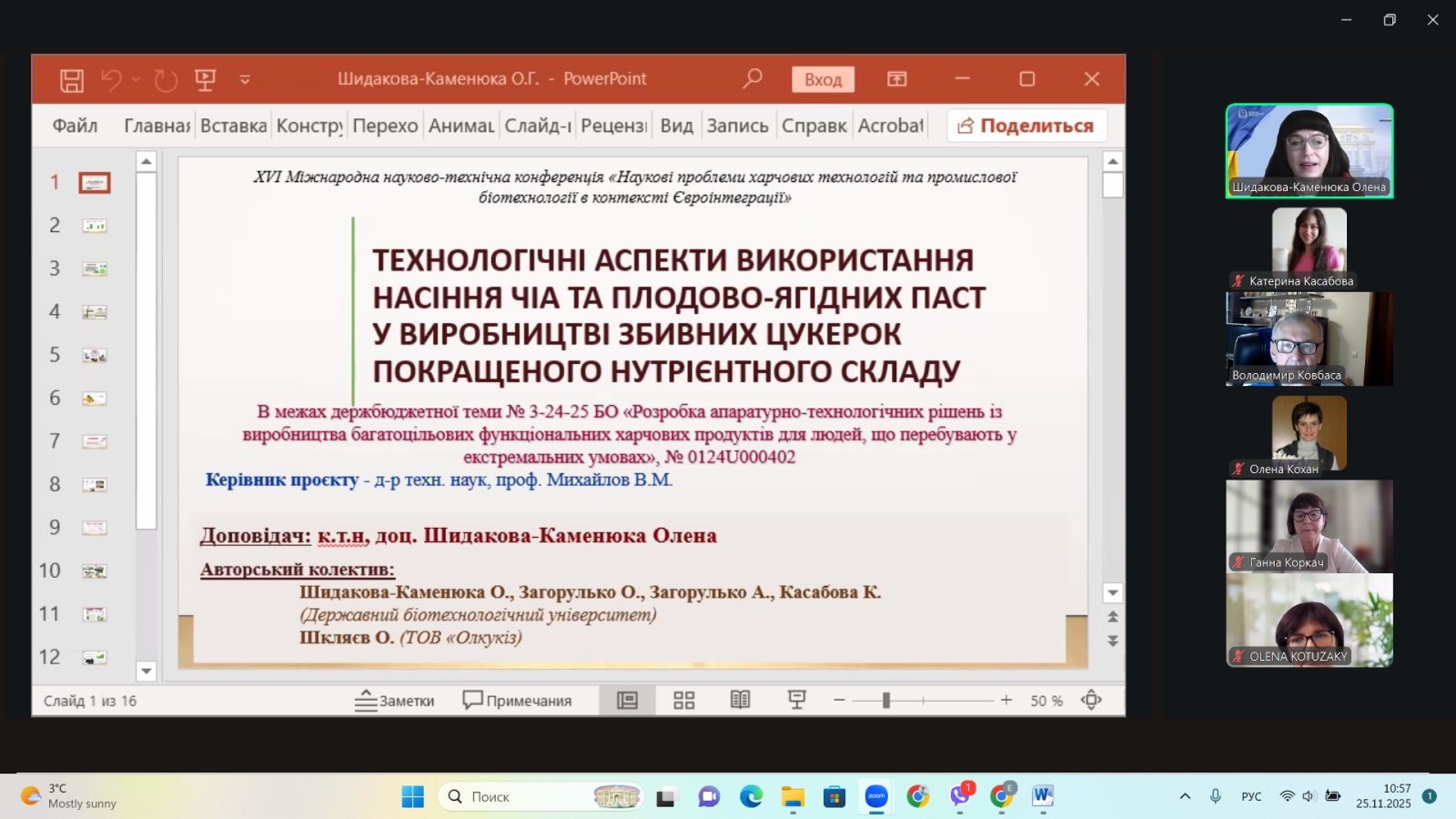
Task: Open reading view icon in status bar
Action: point(740,700)
